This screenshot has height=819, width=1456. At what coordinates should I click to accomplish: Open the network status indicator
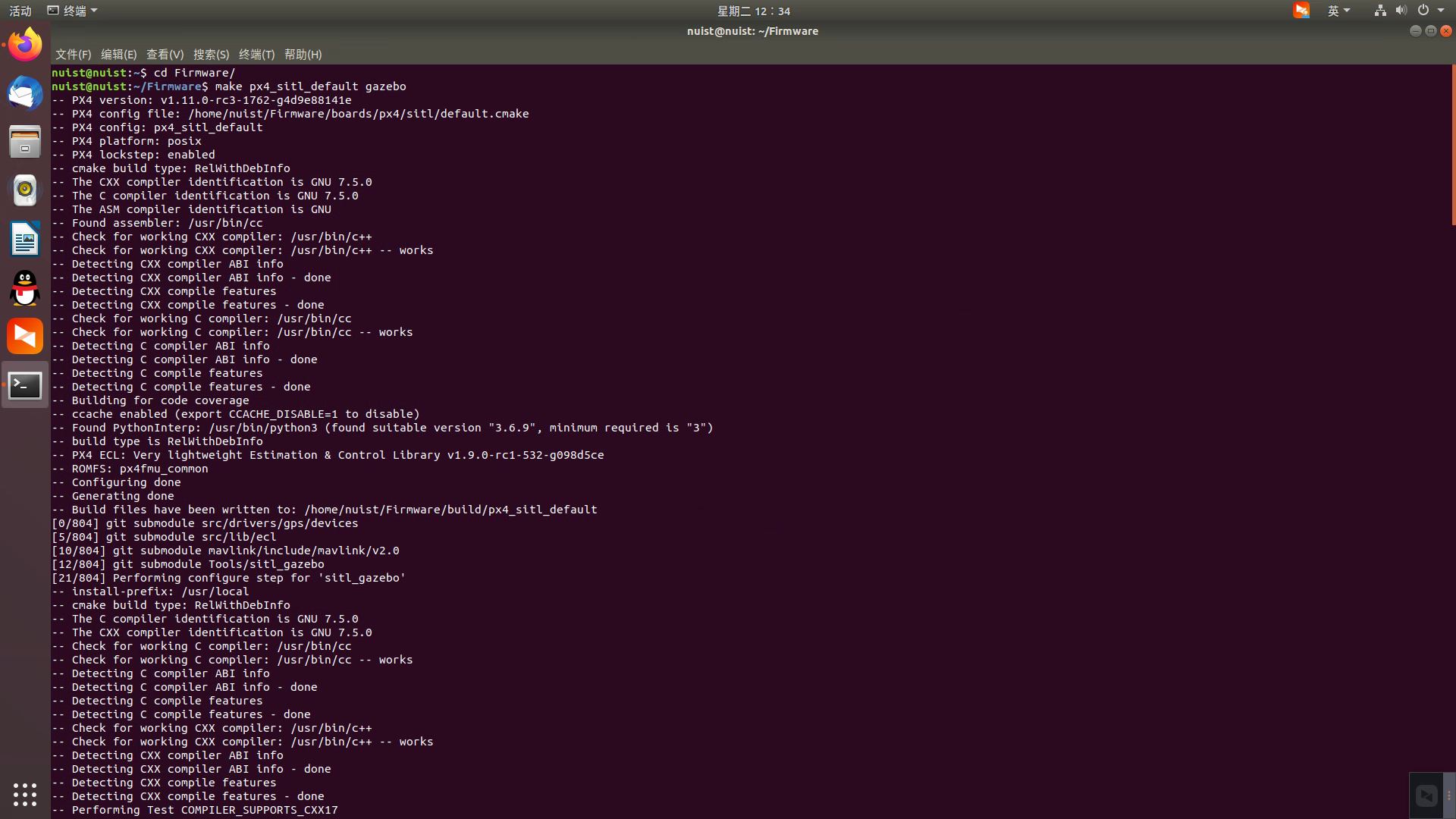1379,11
